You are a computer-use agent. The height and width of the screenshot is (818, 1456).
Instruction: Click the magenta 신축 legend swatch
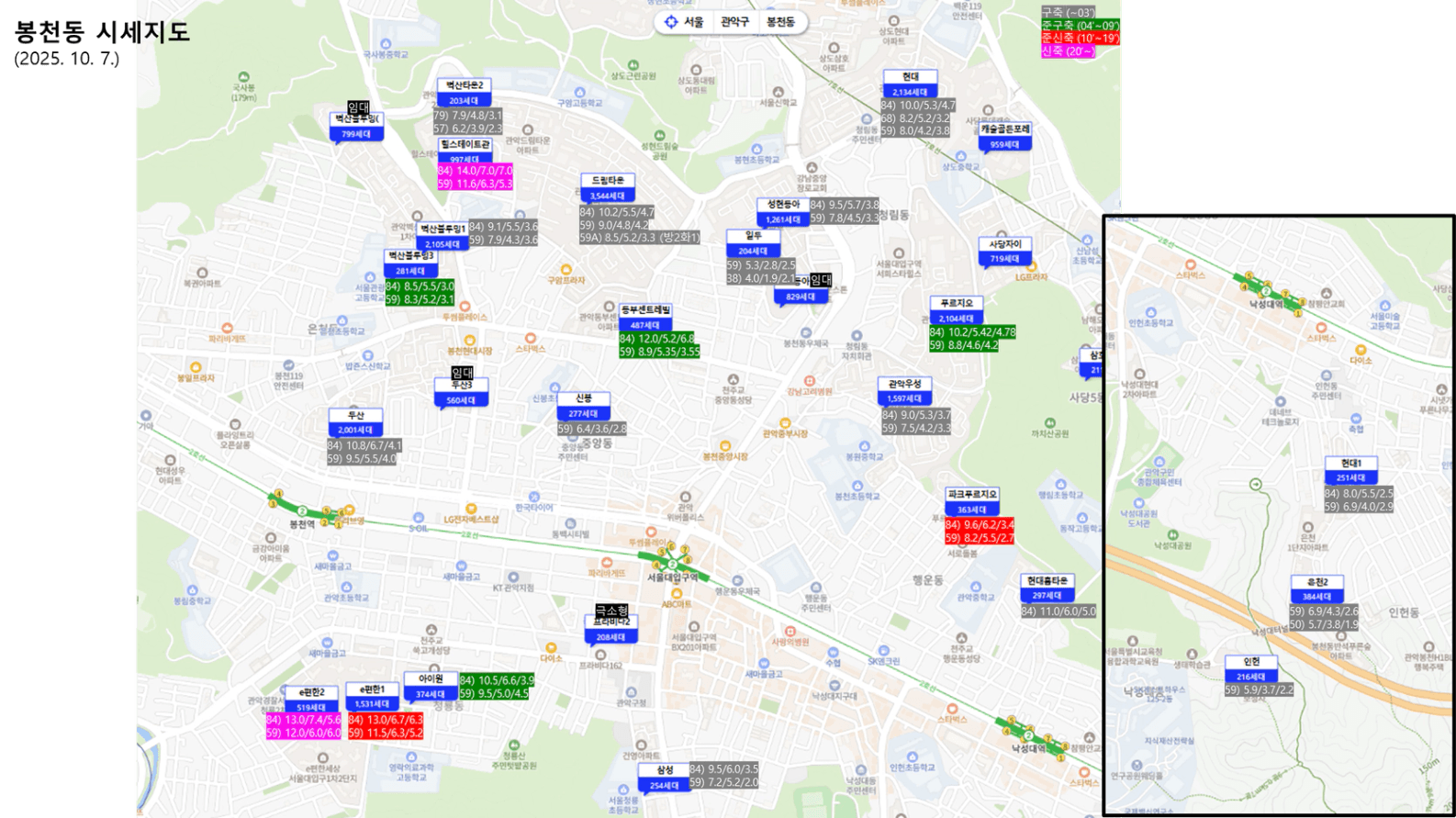pos(1068,51)
